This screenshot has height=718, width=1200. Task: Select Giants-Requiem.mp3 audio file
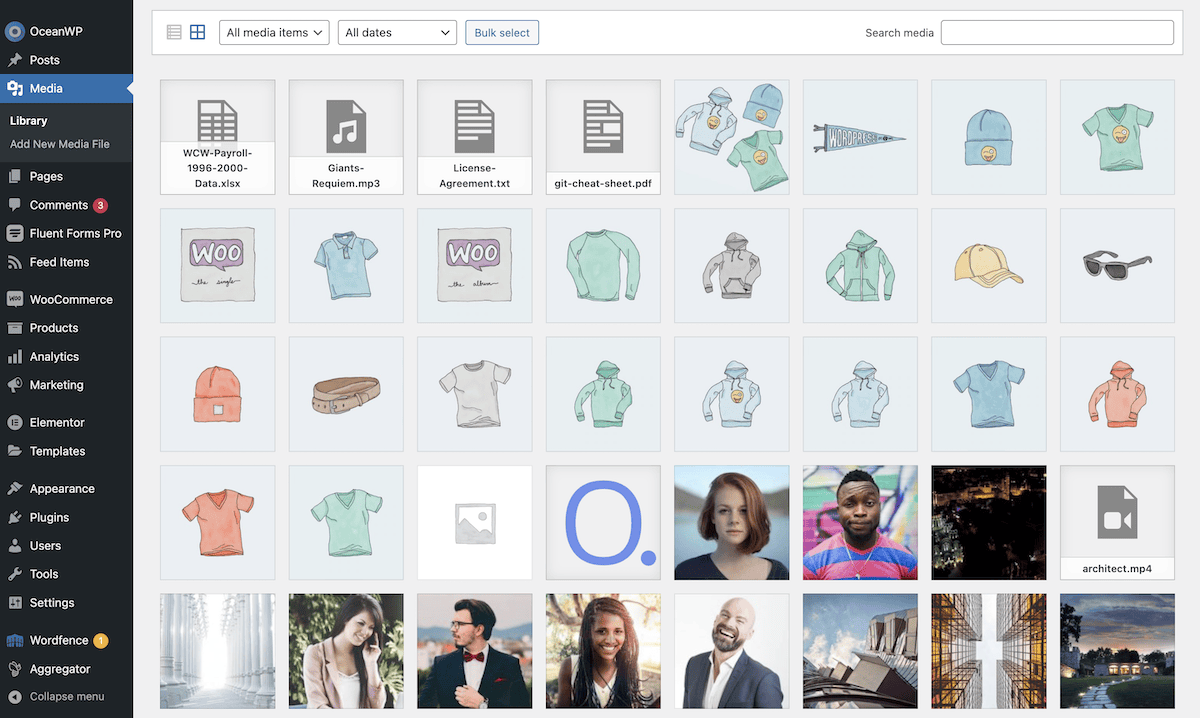point(346,137)
